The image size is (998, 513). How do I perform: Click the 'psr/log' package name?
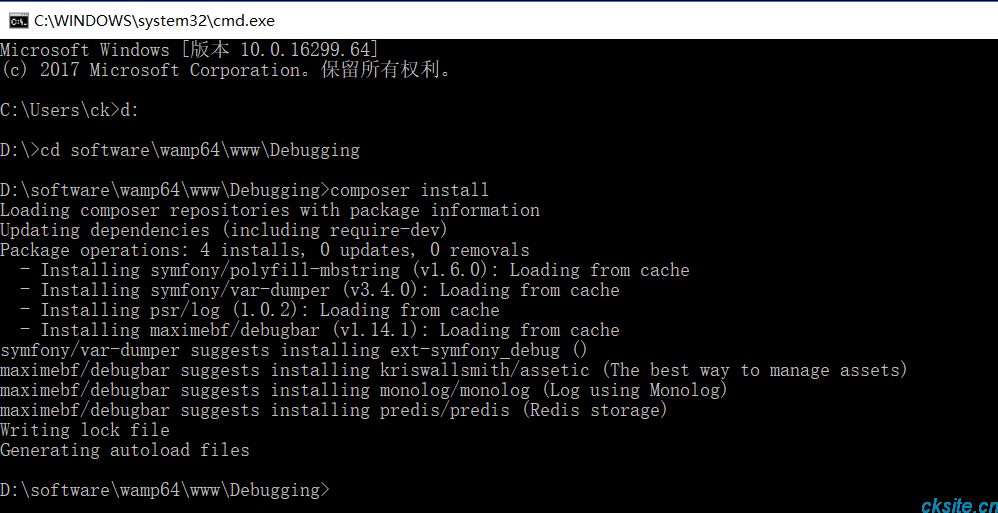tap(185, 310)
